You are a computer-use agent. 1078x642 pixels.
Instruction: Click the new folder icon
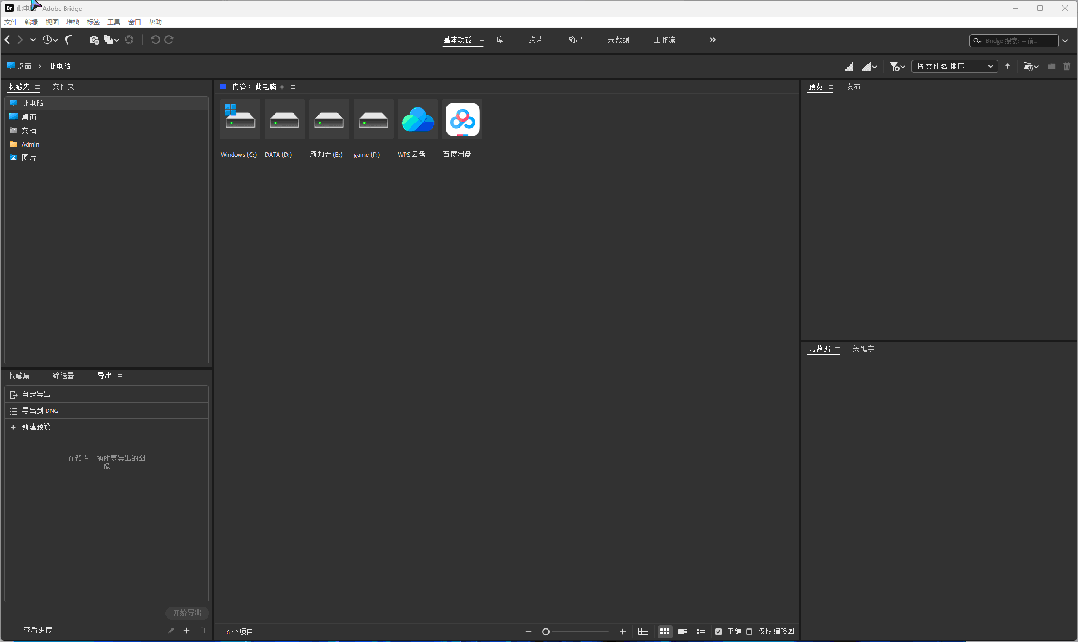(1051, 67)
